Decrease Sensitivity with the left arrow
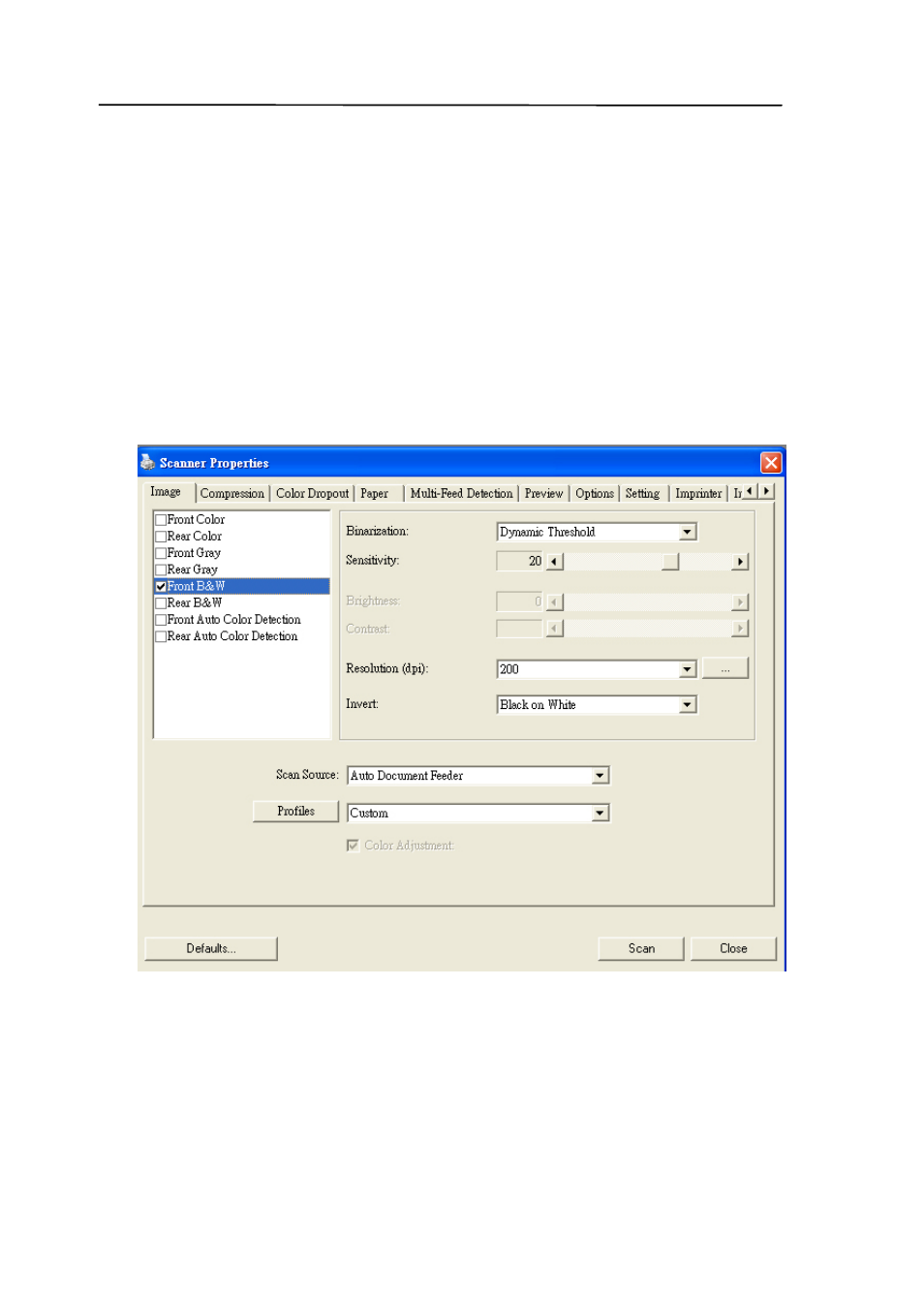 click(x=555, y=562)
